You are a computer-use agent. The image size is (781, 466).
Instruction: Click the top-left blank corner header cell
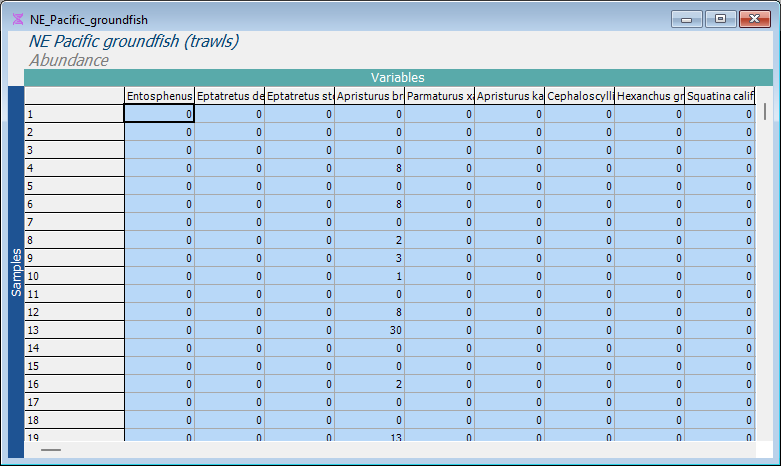coord(74,96)
